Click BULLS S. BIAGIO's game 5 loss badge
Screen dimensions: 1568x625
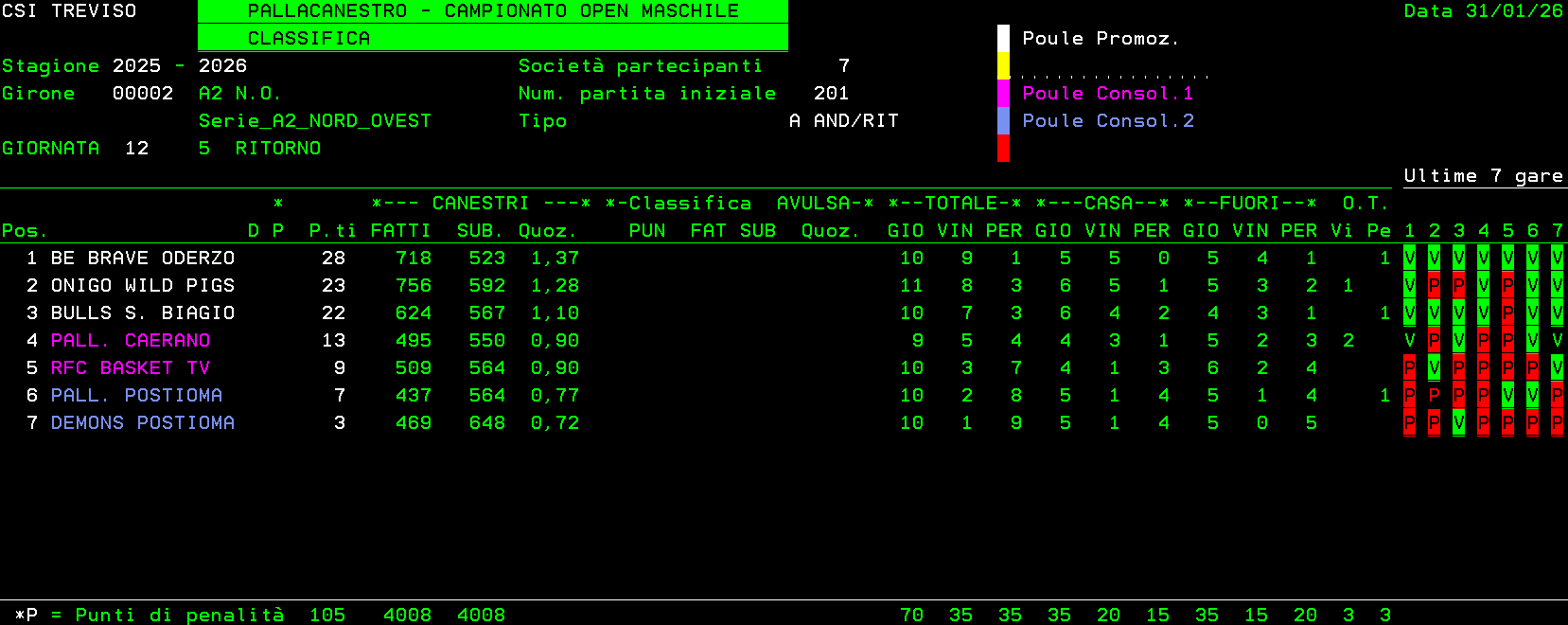pyautogui.click(x=1507, y=312)
